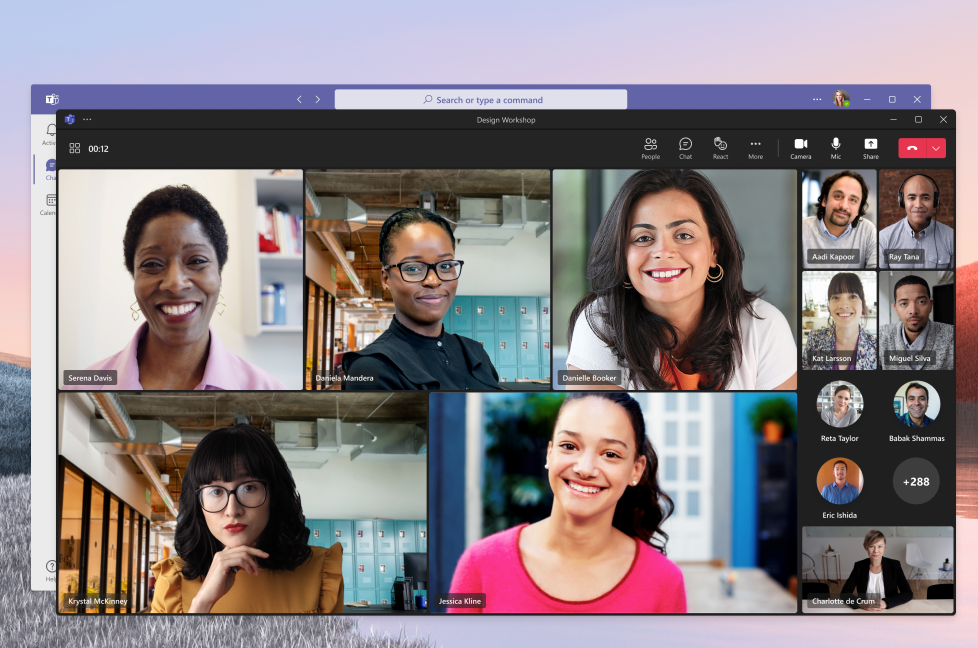The height and width of the screenshot is (648, 978).
Task: Open Calendar in the Teams sidebar
Action: click(49, 205)
